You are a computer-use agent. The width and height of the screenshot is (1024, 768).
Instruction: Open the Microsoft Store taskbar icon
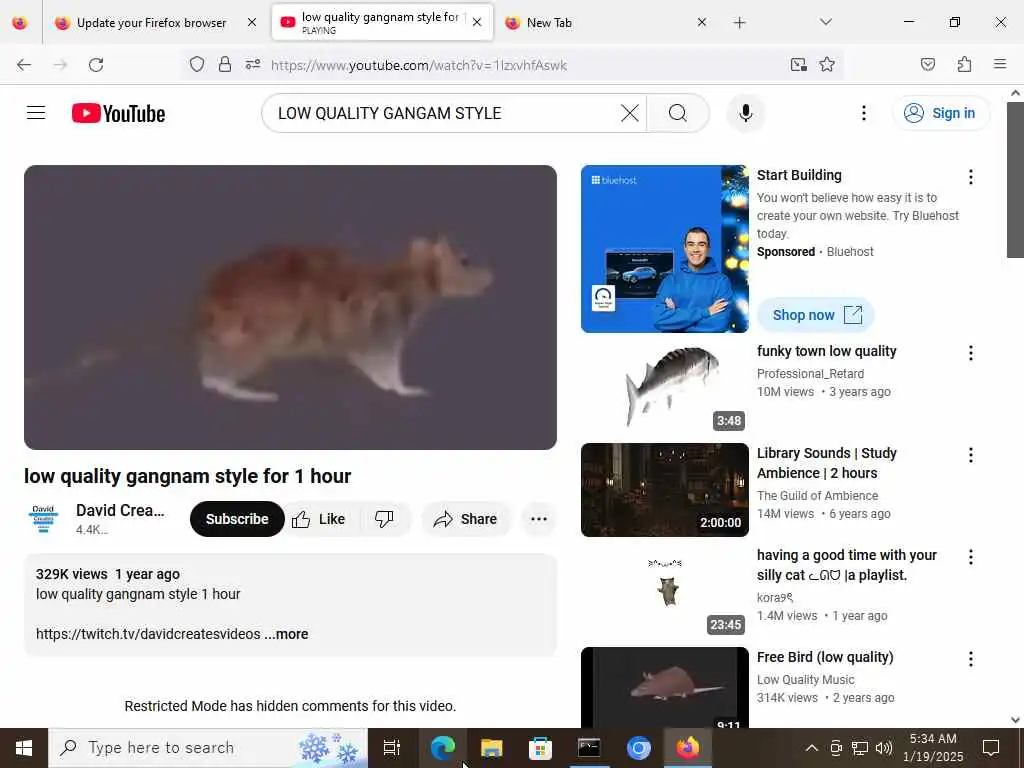pyautogui.click(x=540, y=748)
